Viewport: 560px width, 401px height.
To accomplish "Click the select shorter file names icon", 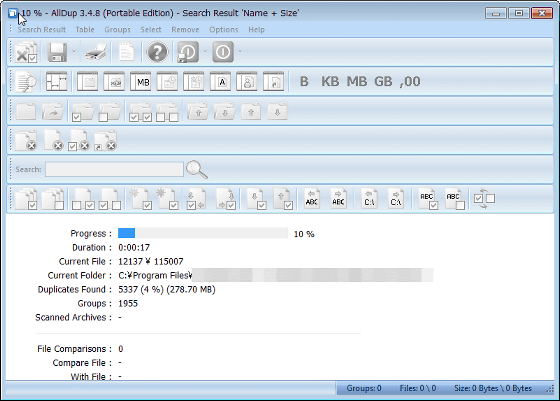I will (311, 199).
